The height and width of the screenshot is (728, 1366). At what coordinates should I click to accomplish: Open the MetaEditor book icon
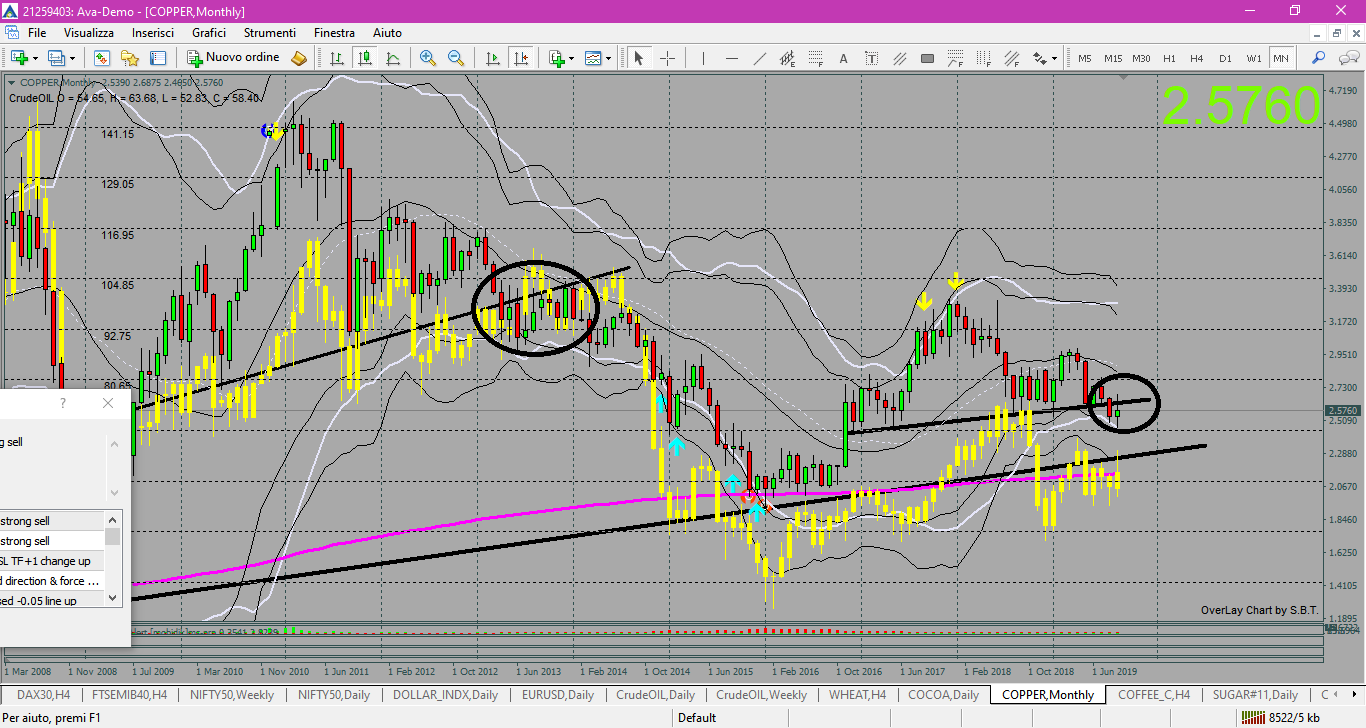coord(299,58)
